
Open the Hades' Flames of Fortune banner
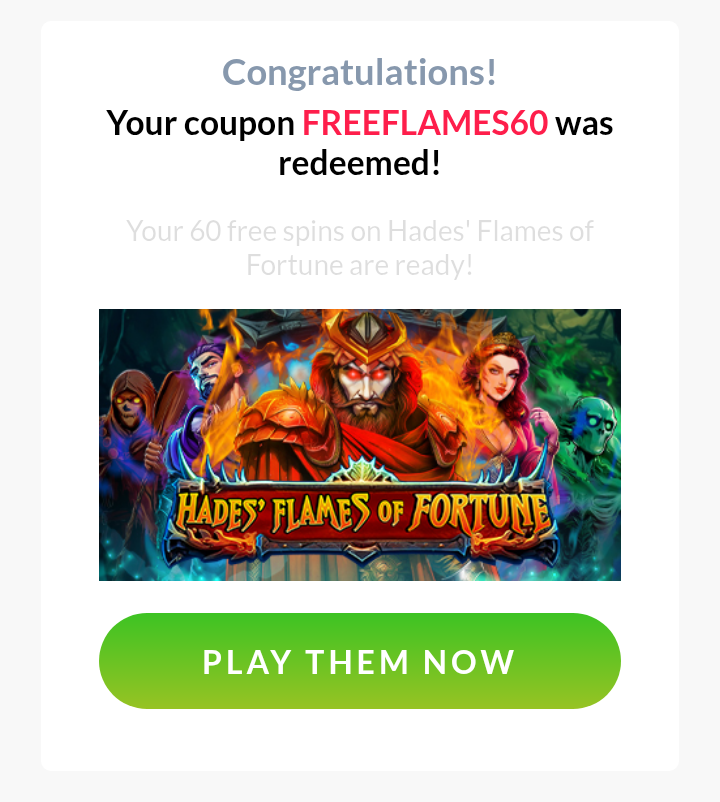pyautogui.click(x=359, y=444)
